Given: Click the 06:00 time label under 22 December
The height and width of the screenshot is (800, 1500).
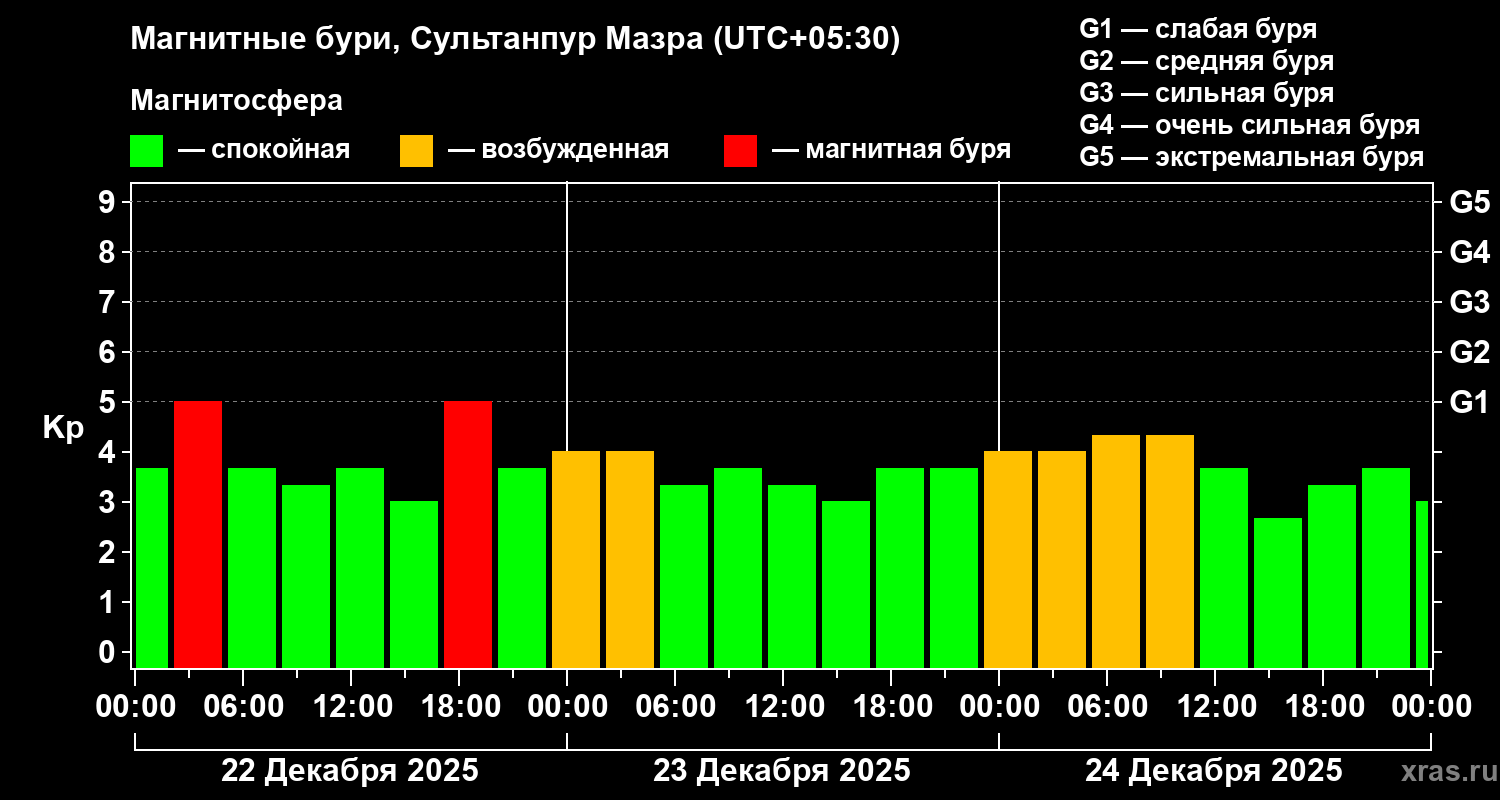Looking at the screenshot, I should (242, 707).
